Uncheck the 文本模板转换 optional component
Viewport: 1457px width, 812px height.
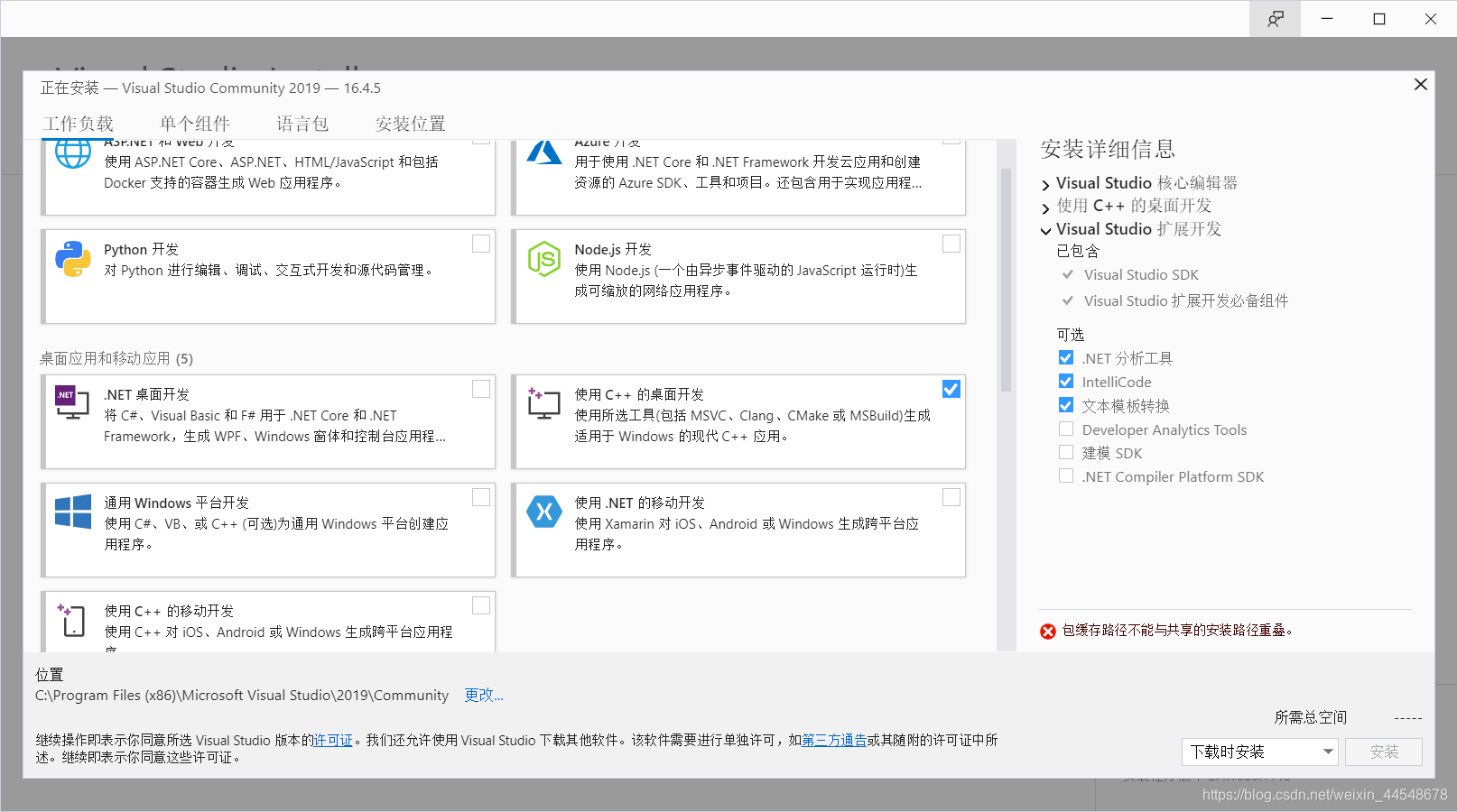pyautogui.click(x=1066, y=405)
